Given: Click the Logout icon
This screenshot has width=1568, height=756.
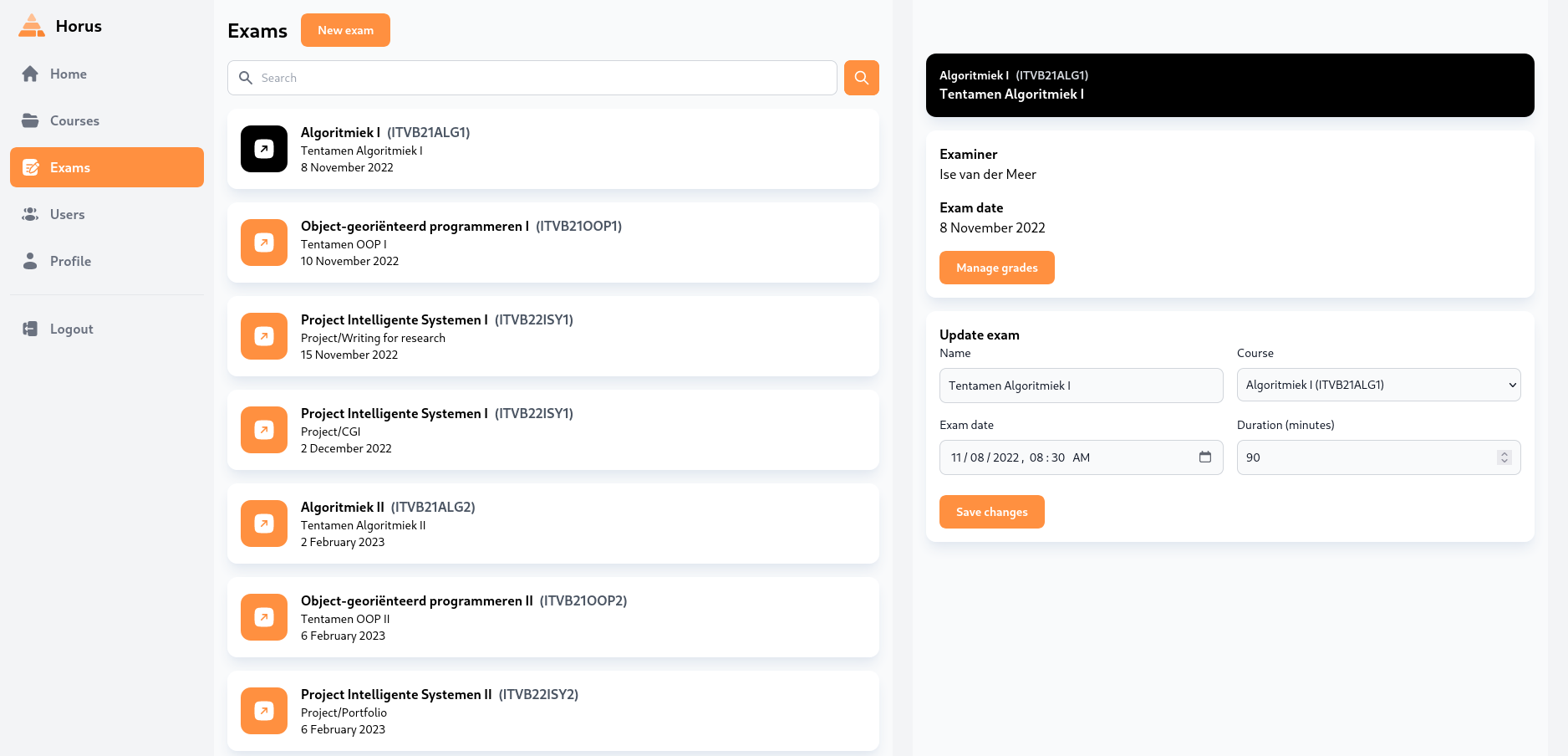Looking at the screenshot, I should click(x=30, y=328).
